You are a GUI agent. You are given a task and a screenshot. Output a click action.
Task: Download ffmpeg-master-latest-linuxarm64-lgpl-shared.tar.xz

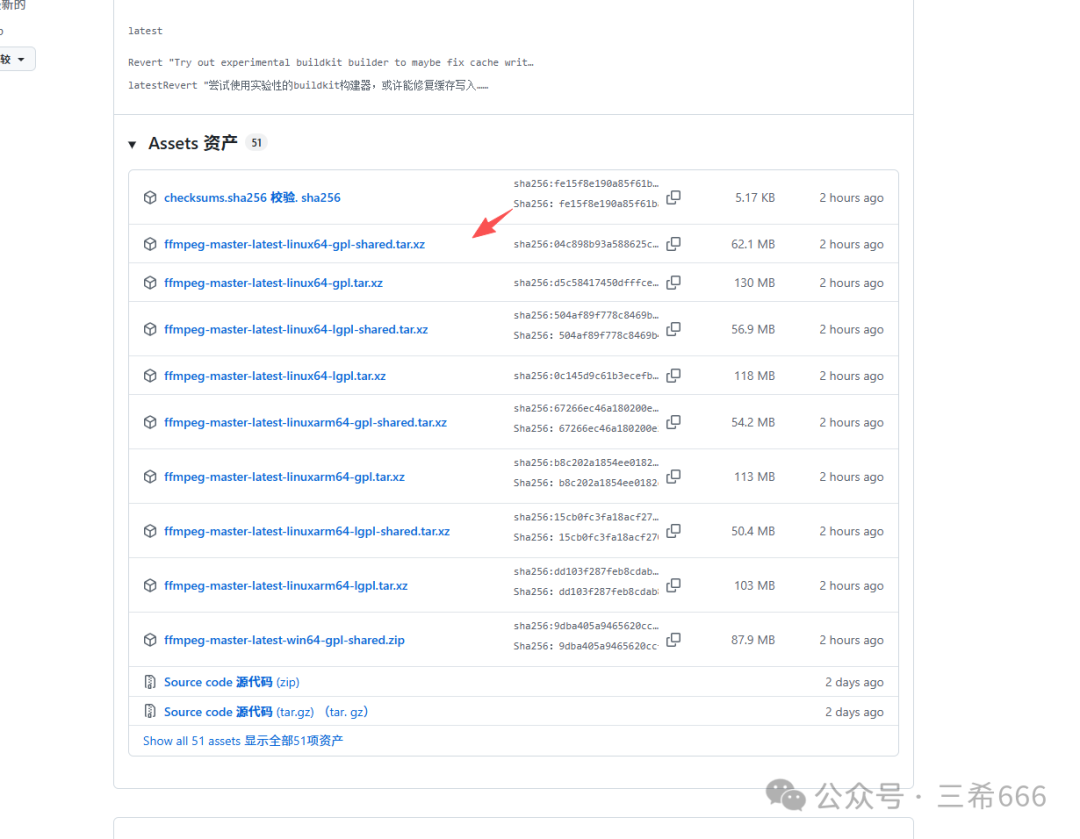point(307,531)
